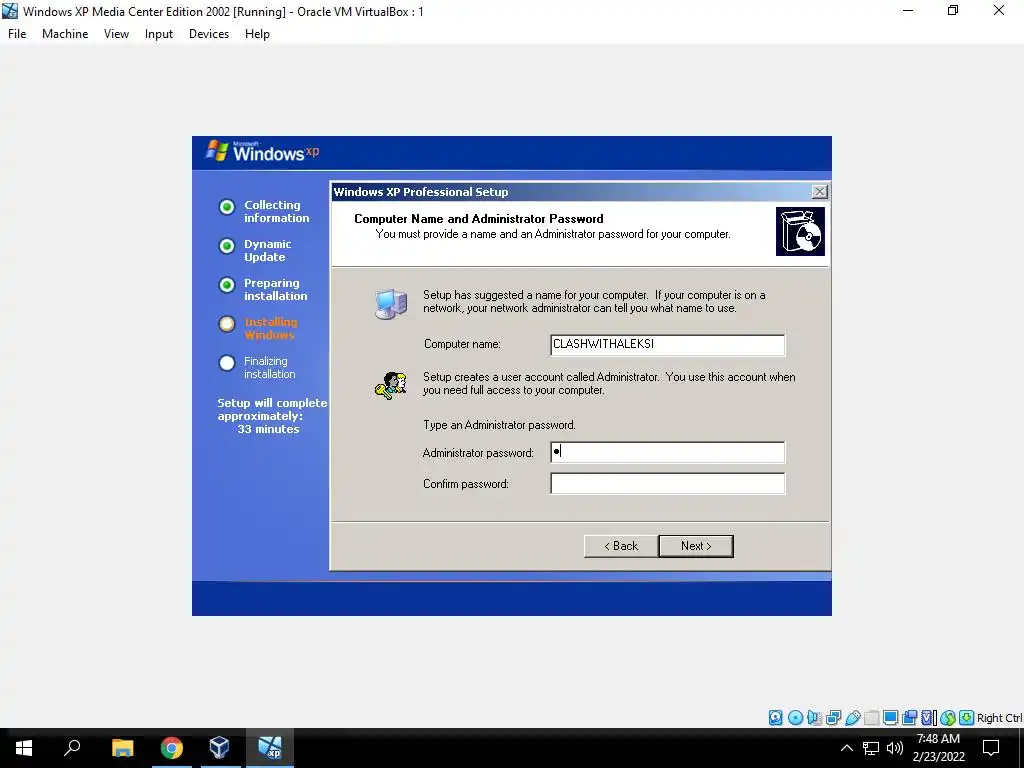Image resolution: width=1024 pixels, height=768 pixels.
Task: Close the Windows XP Professional Setup dialog
Action: pos(819,191)
